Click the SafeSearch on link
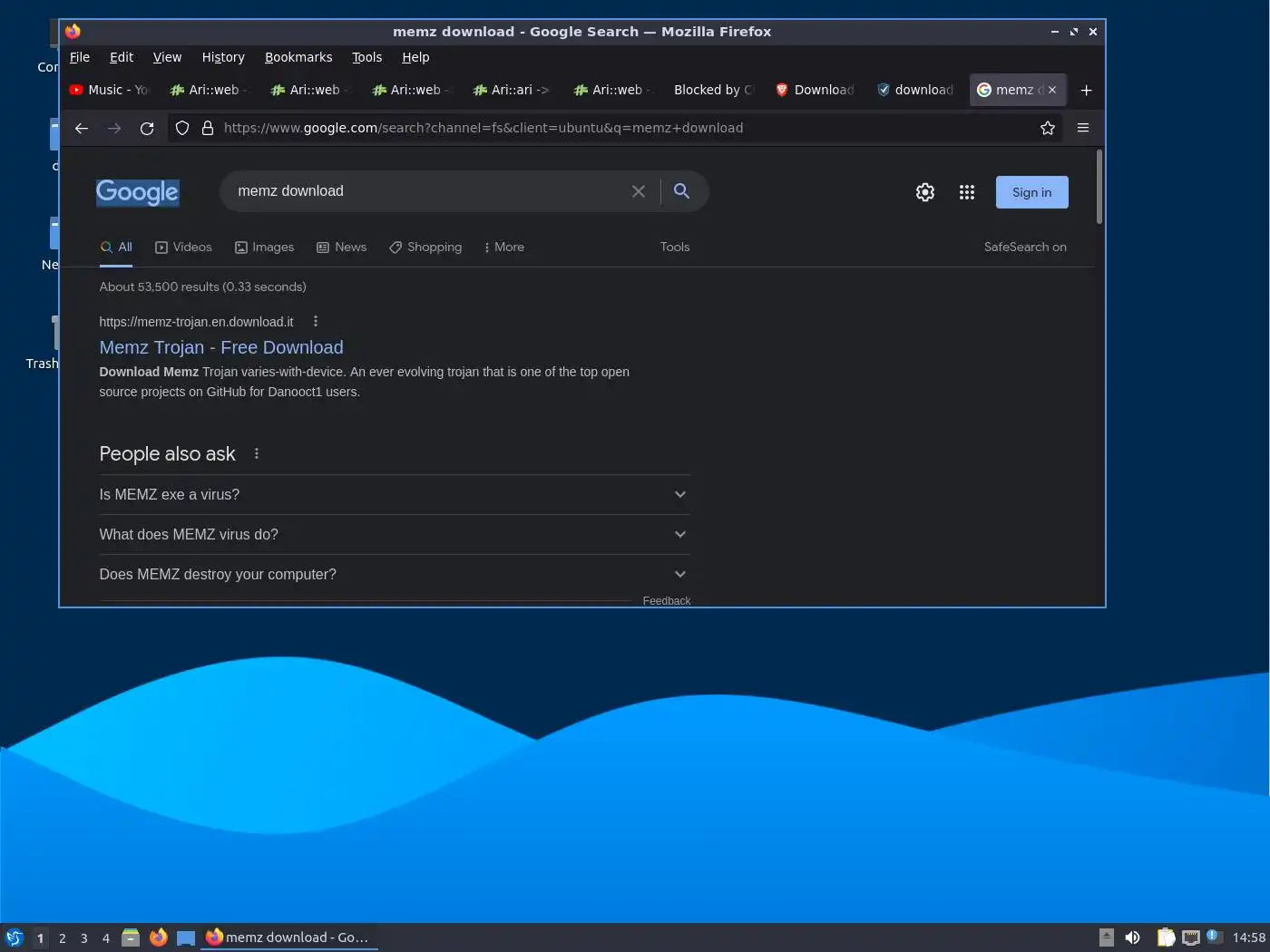 tap(1025, 247)
